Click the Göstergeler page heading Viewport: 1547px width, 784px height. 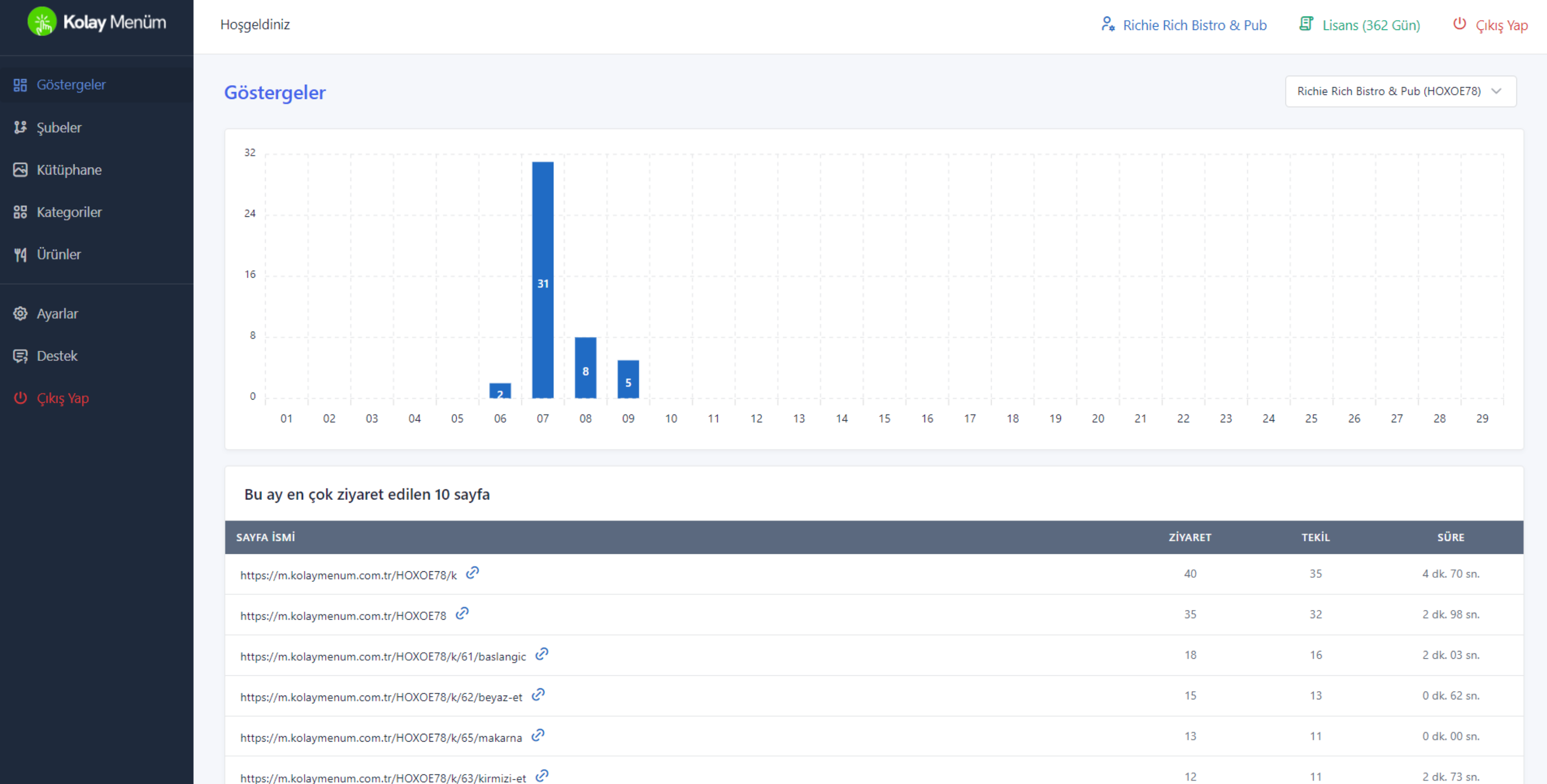tap(275, 93)
